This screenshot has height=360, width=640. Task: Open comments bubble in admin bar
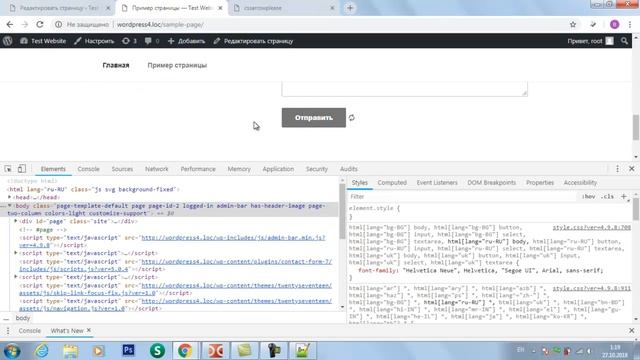coord(152,41)
